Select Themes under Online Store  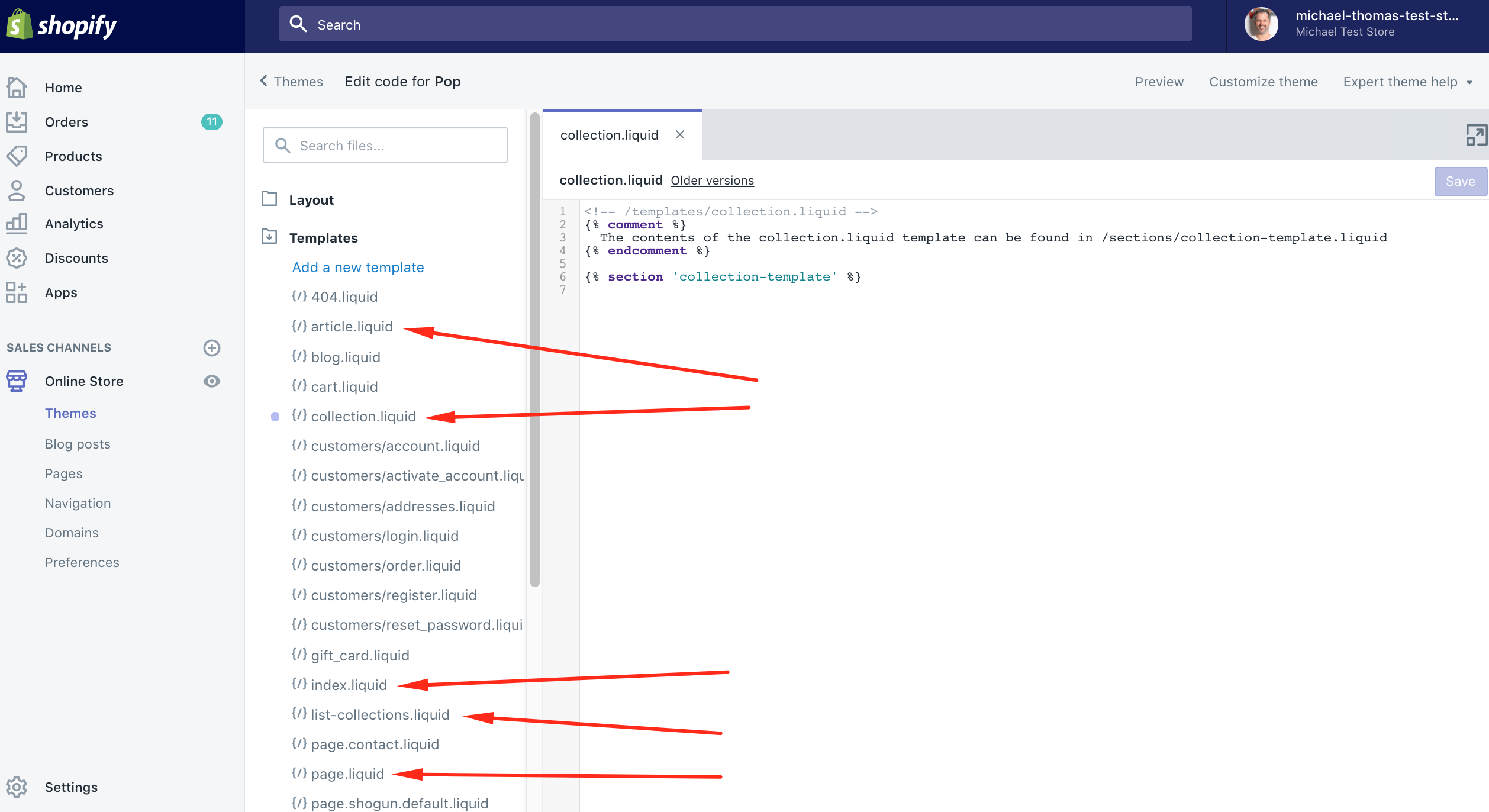click(x=70, y=413)
